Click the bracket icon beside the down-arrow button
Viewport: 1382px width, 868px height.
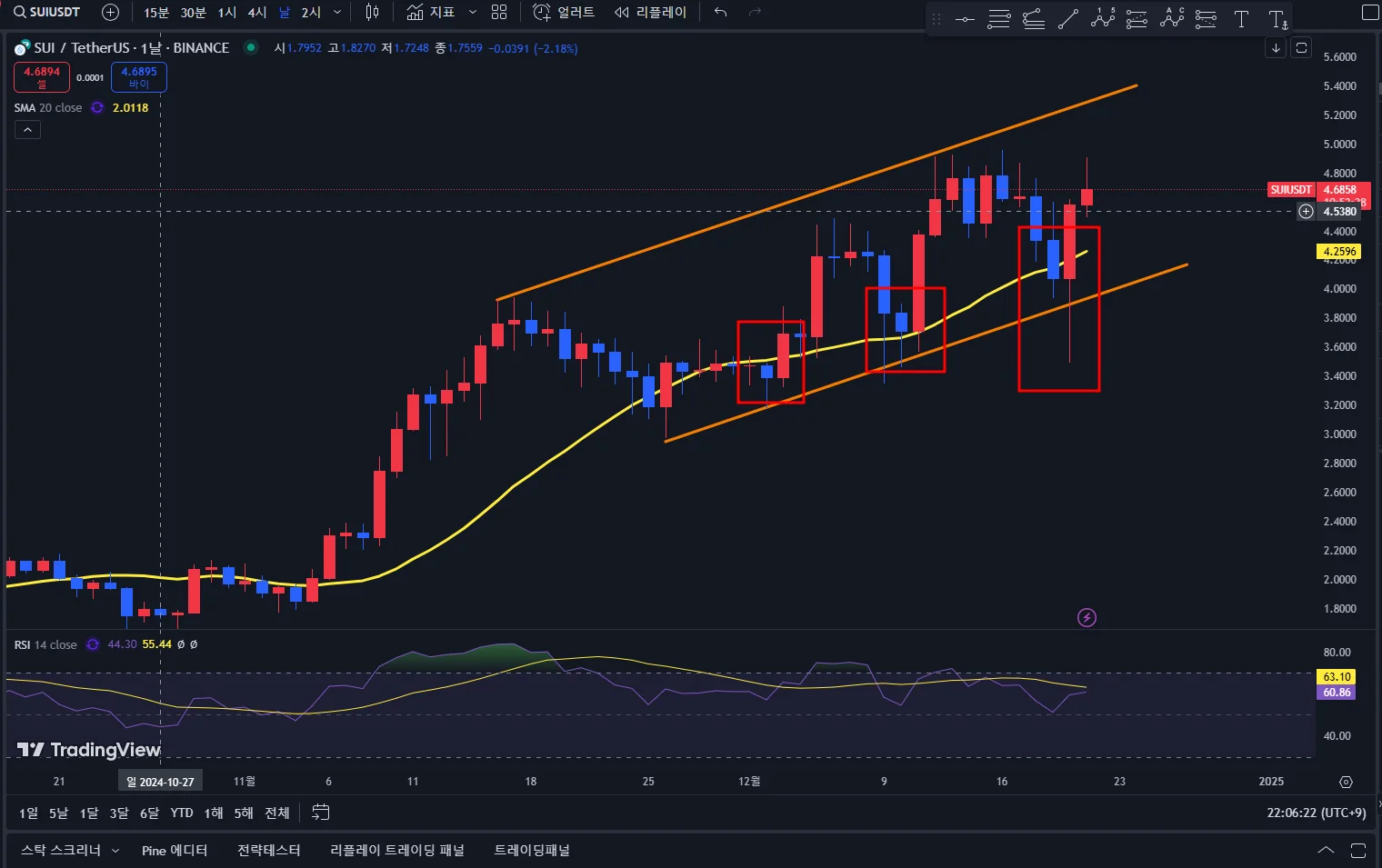pos(1301,47)
